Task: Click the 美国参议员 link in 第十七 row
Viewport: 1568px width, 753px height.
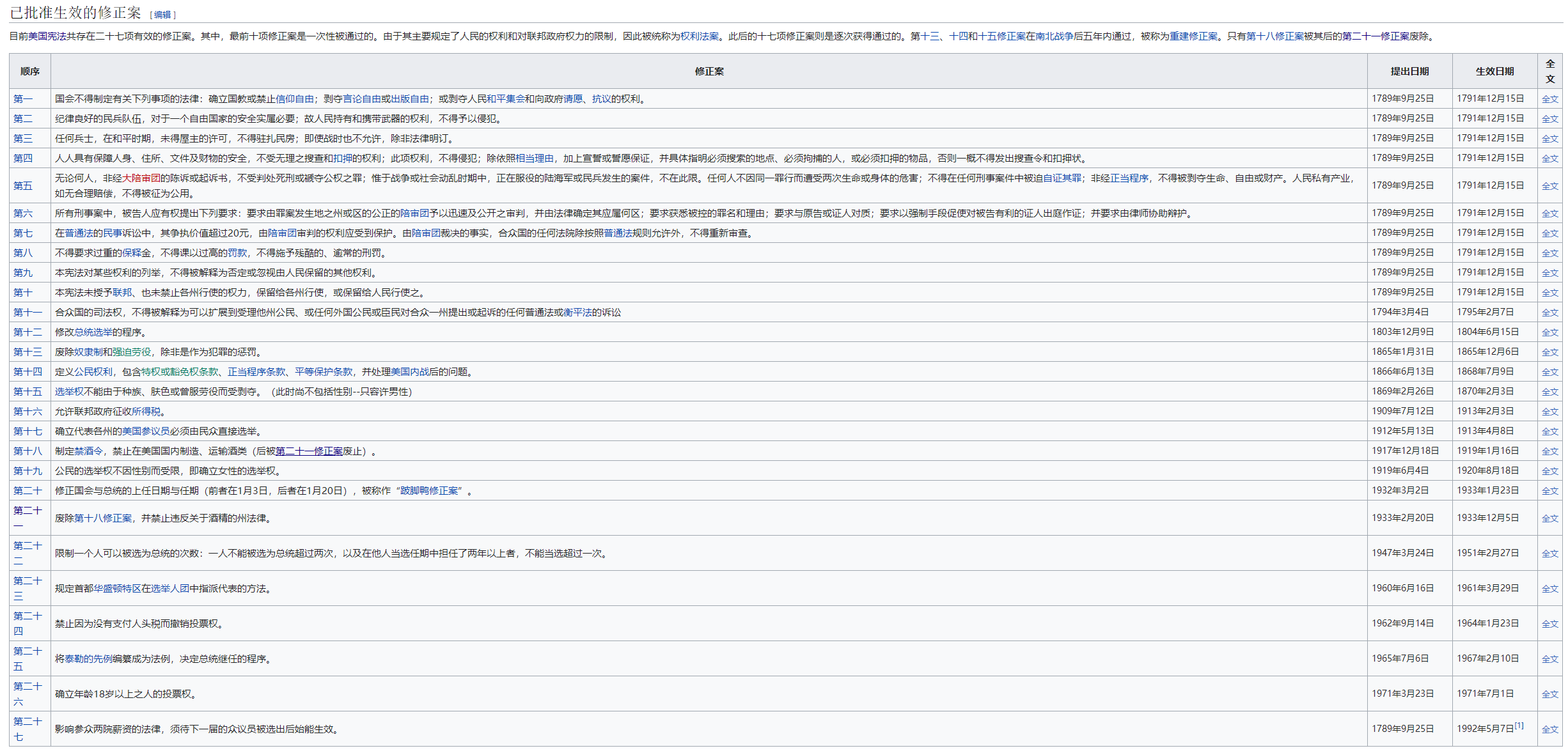Action: [146, 431]
